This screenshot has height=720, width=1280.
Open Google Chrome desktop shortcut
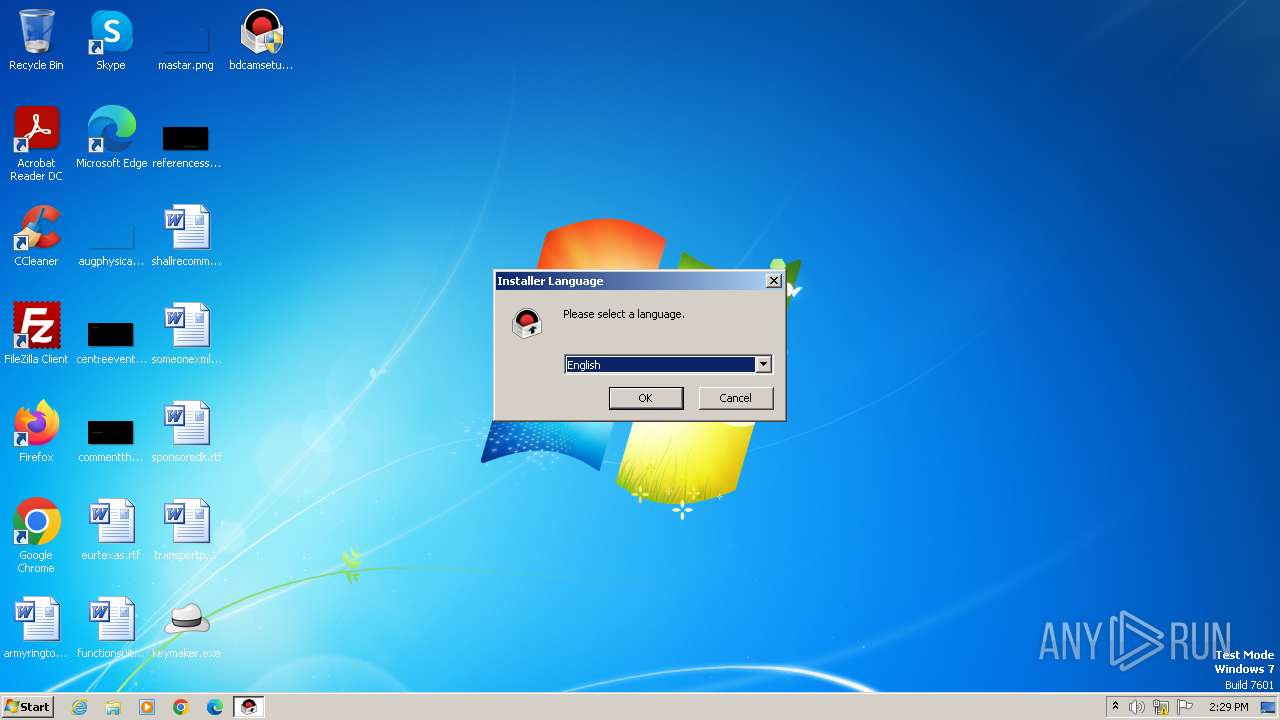tap(36, 536)
